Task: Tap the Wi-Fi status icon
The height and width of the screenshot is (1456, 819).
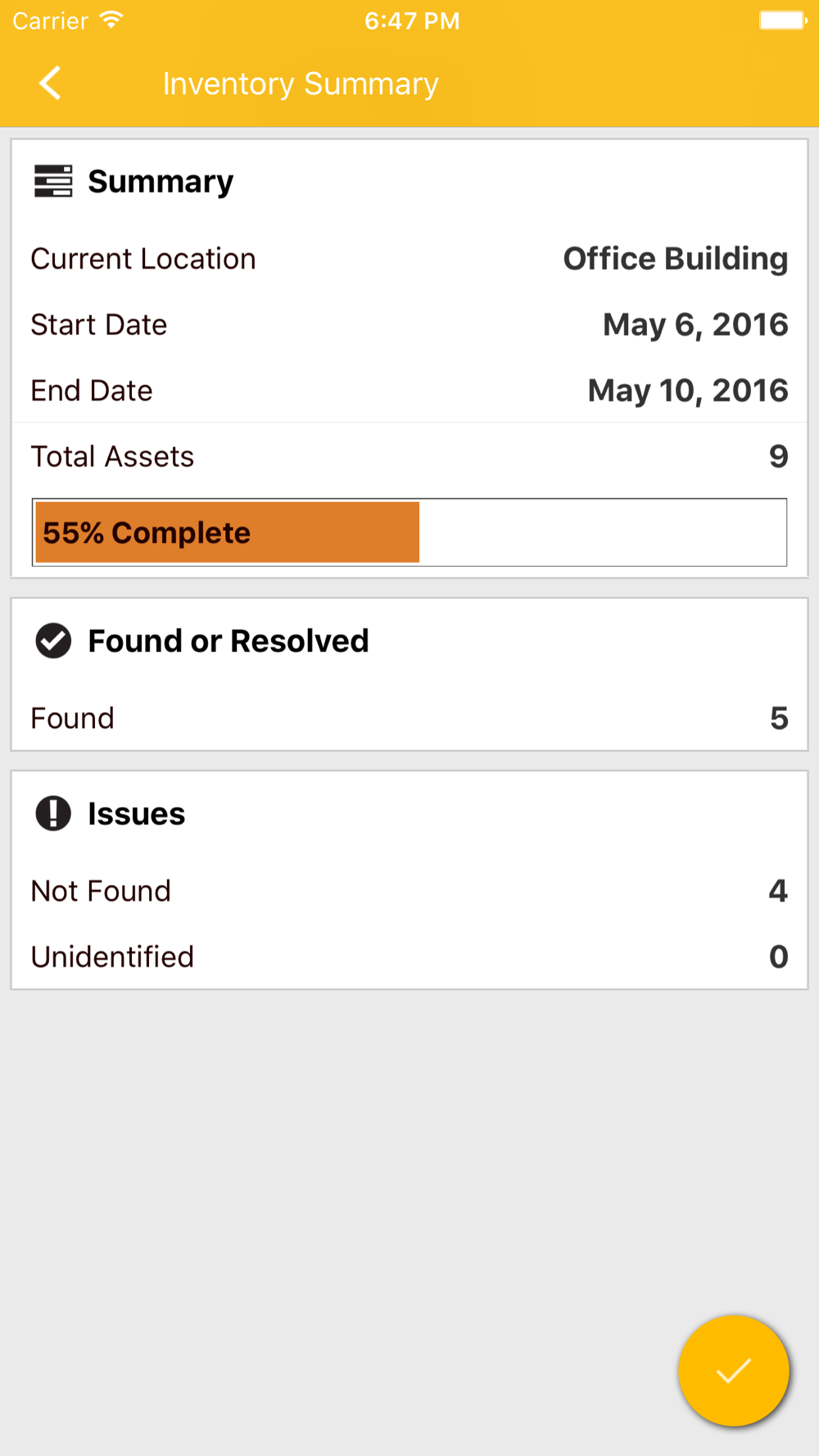Action: tap(111, 20)
